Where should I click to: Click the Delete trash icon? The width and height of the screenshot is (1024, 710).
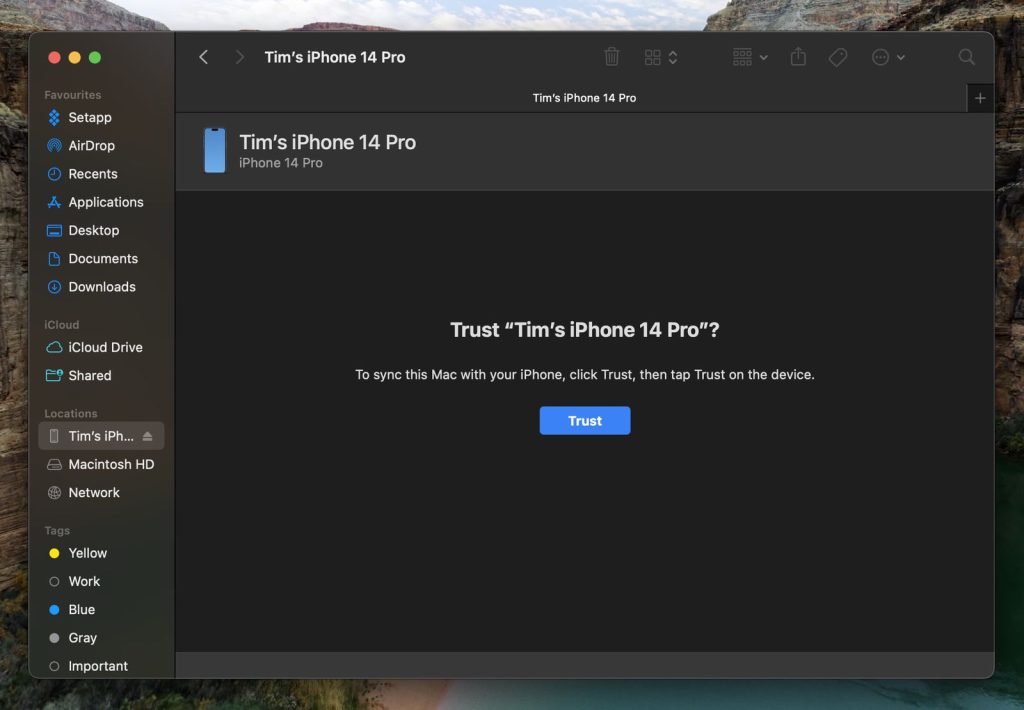[x=612, y=58]
